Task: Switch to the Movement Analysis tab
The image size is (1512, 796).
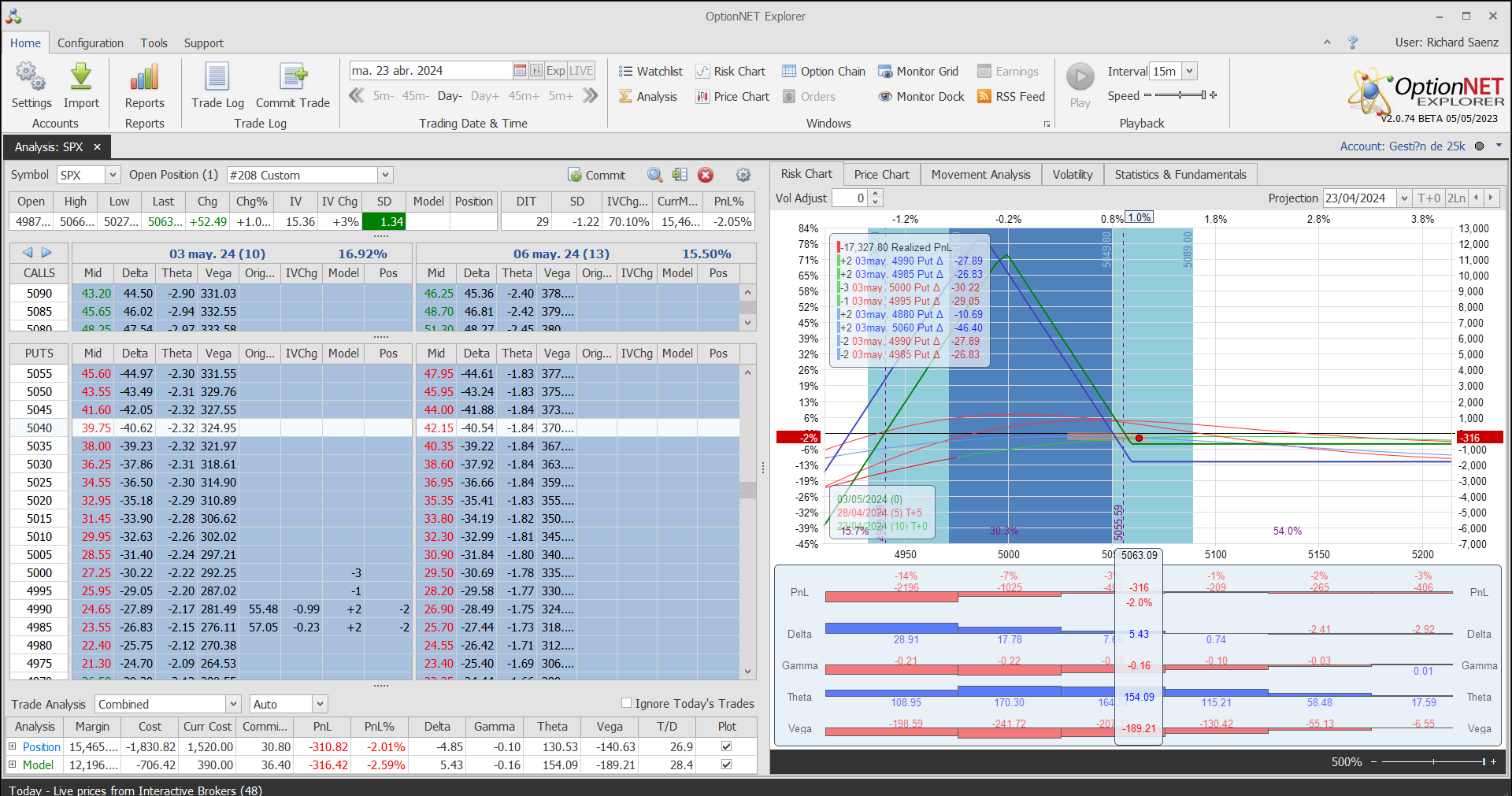Action: [980, 175]
